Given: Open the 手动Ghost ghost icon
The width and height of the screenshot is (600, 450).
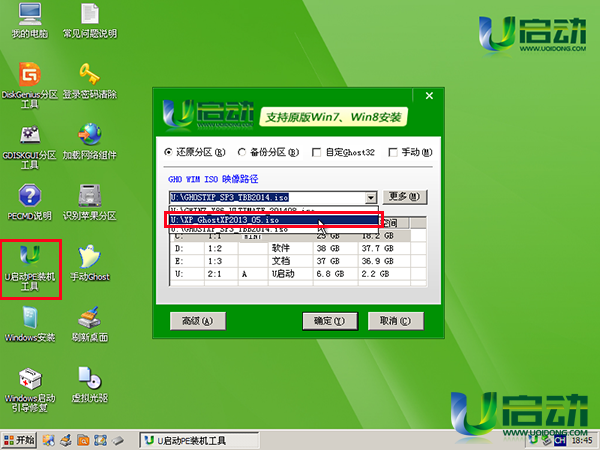Looking at the screenshot, I should (90, 263).
